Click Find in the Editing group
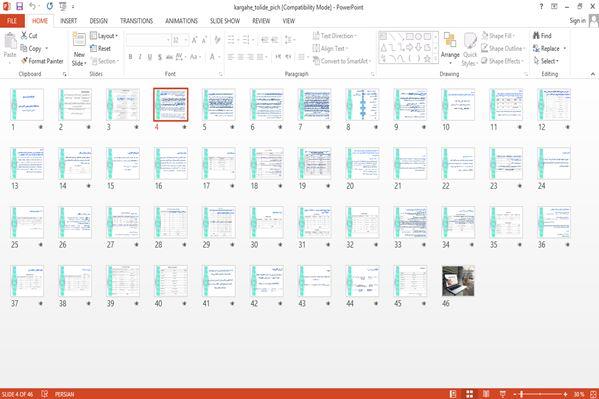Viewport: 599px width, 399px height. click(542, 36)
